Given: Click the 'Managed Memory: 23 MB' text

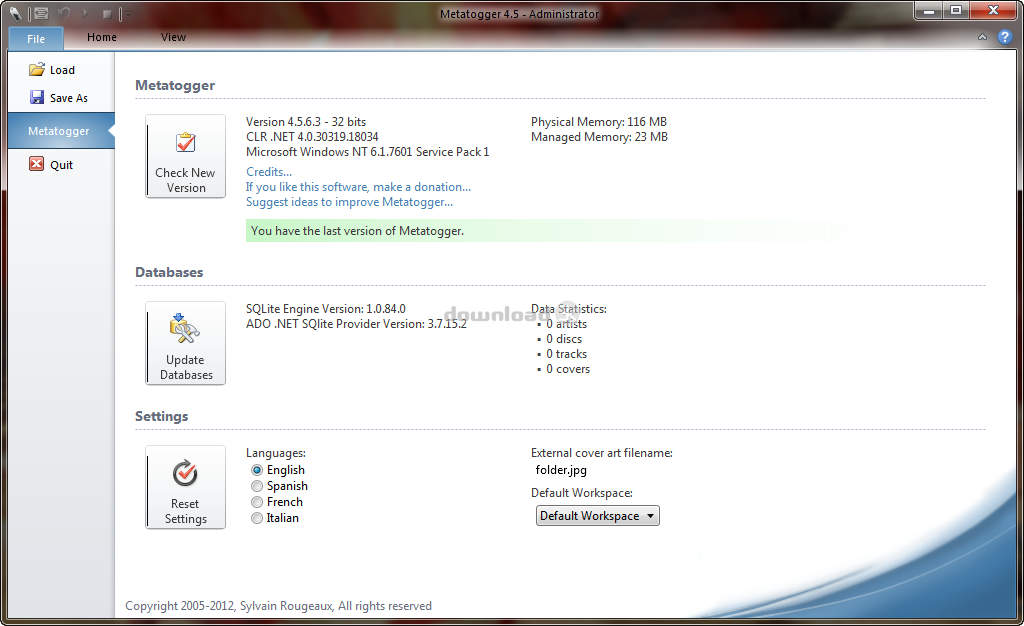Looking at the screenshot, I should tap(600, 136).
